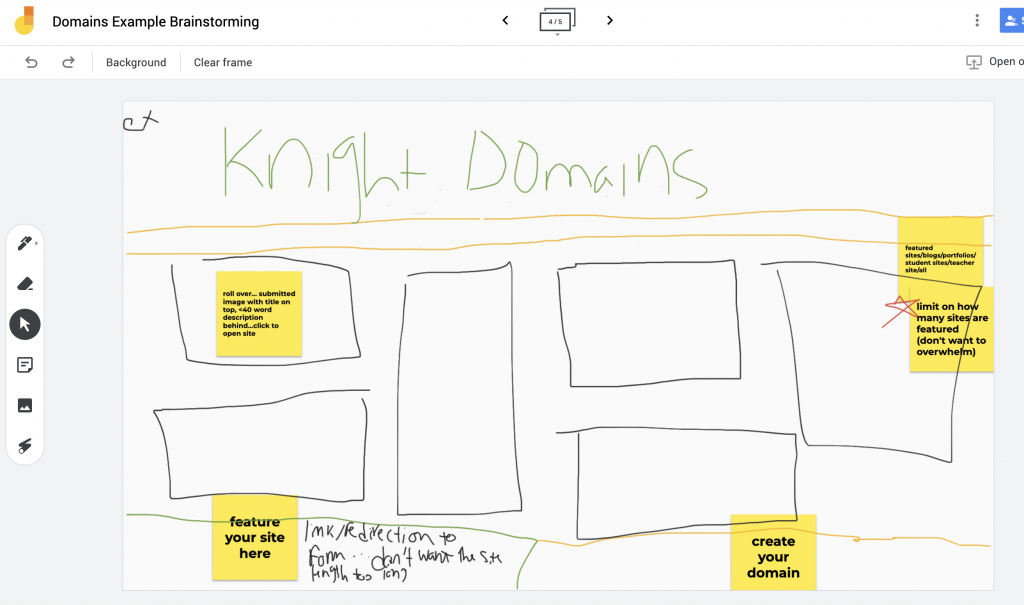The height and width of the screenshot is (605, 1024).
Task: Click the Open on a Jamboard button
Action: point(994,62)
